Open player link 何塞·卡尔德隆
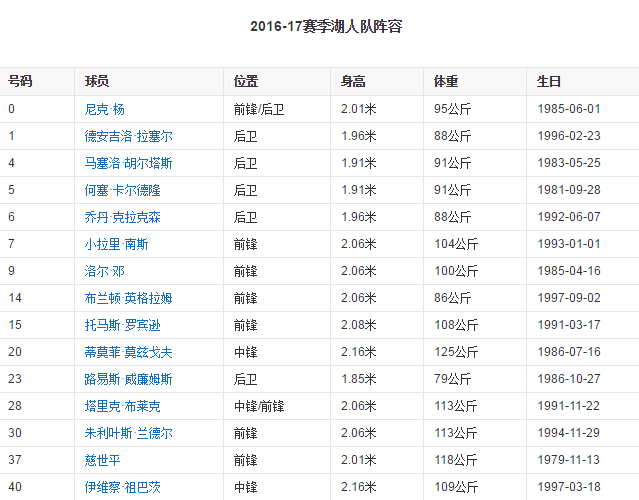This screenshot has width=639, height=500. pos(122,190)
